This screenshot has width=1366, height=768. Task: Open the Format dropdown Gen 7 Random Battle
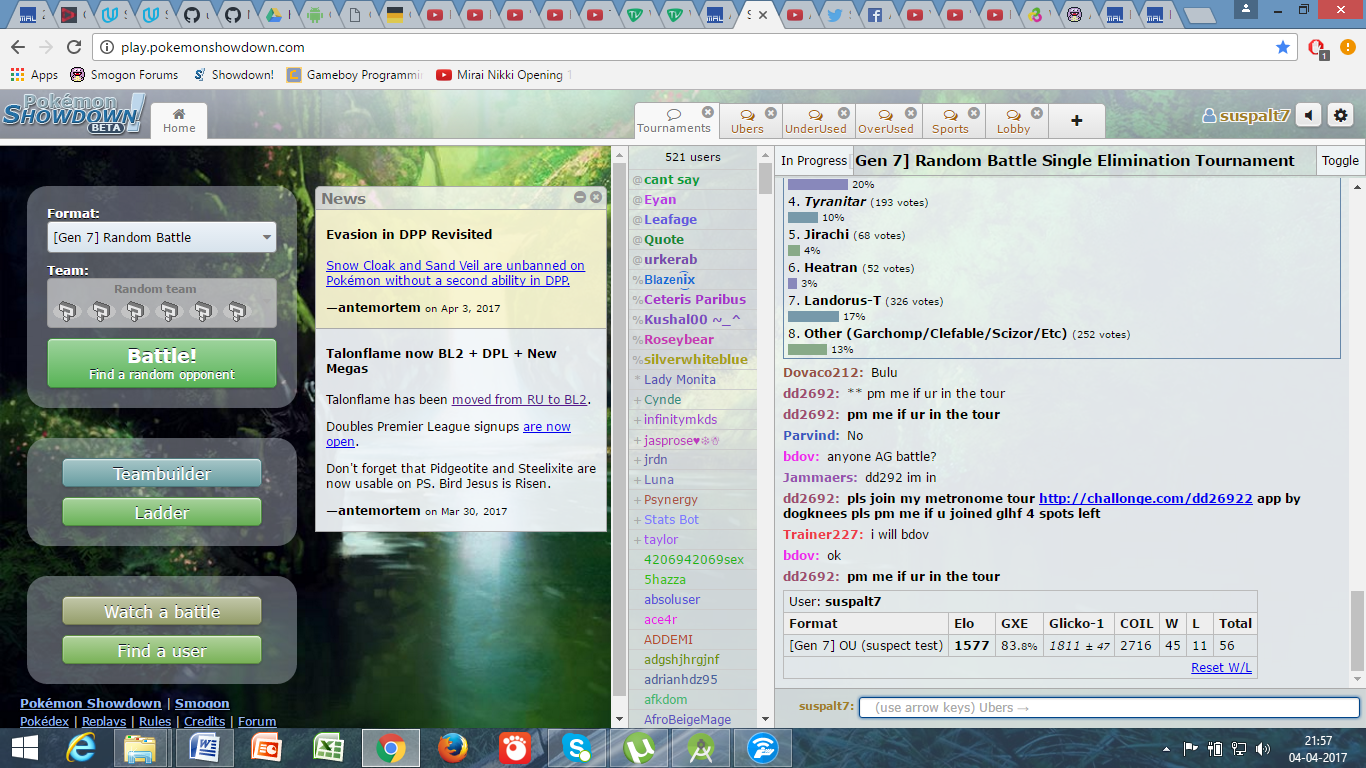click(x=162, y=237)
